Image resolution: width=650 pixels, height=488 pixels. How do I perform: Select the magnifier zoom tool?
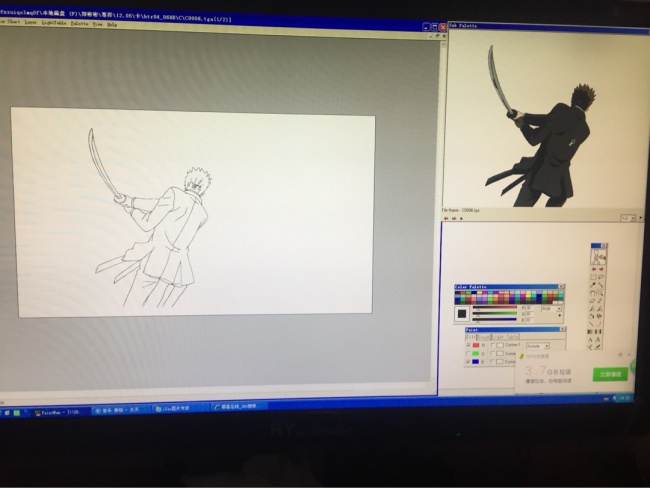click(601, 293)
